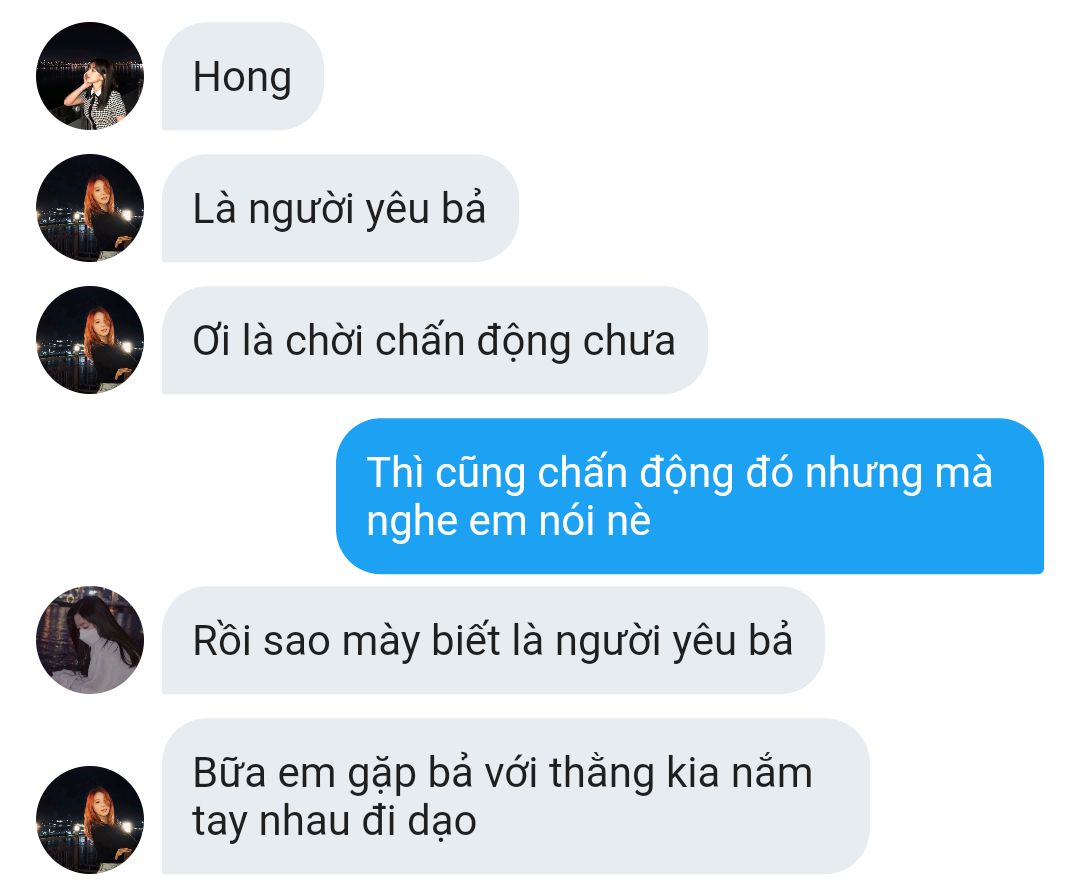
Task: Click the word "Thì" in the blue message
Action: [395, 472]
